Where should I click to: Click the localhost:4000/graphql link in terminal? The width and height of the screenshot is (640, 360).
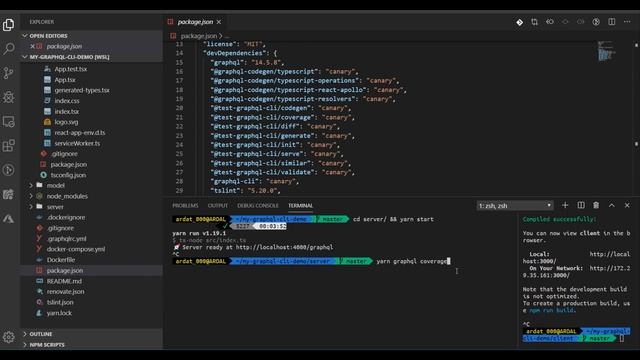pyautogui.click(x=284, y=247)
